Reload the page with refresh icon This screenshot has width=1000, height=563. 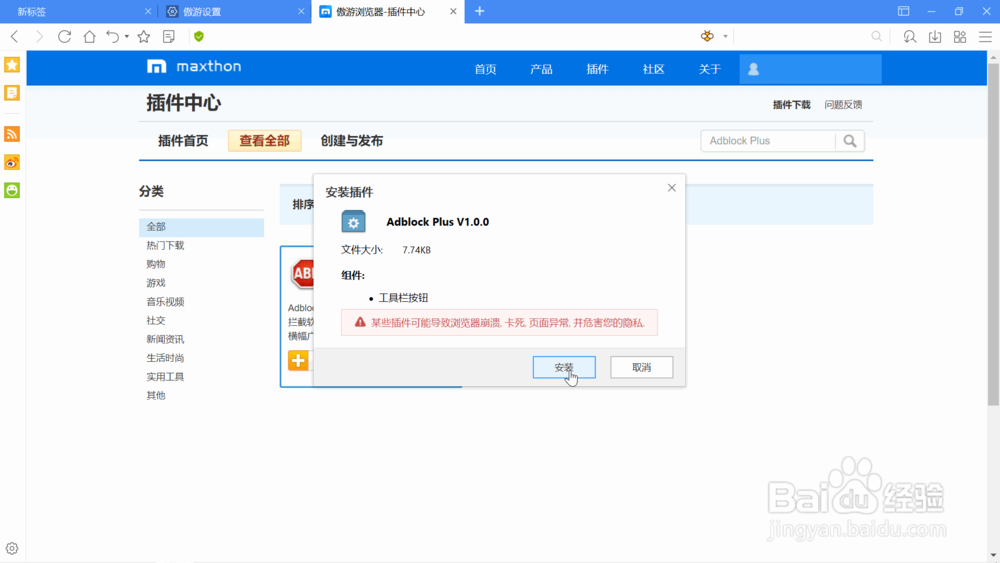64,36
